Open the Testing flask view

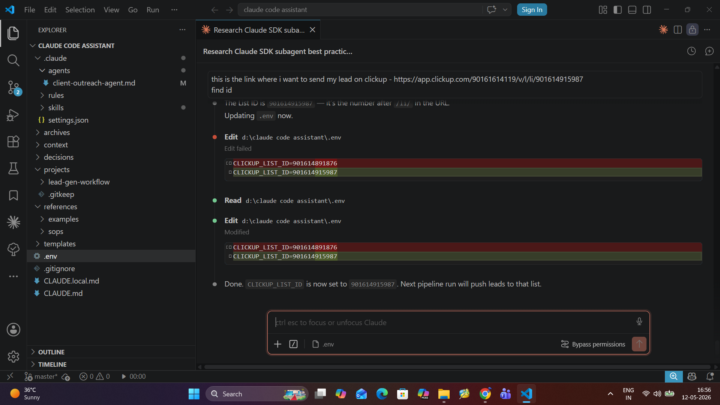coord(13,169)
